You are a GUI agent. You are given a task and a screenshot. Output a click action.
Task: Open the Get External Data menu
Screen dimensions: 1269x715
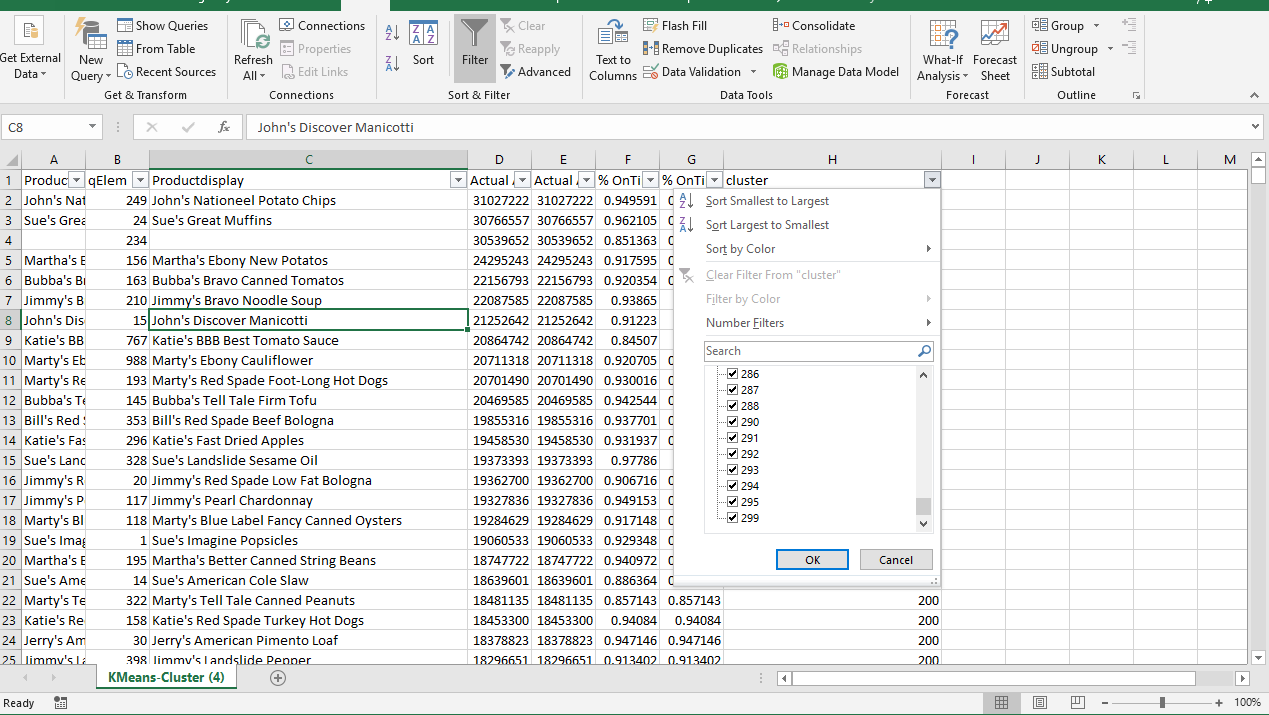[x=29, y=50]
